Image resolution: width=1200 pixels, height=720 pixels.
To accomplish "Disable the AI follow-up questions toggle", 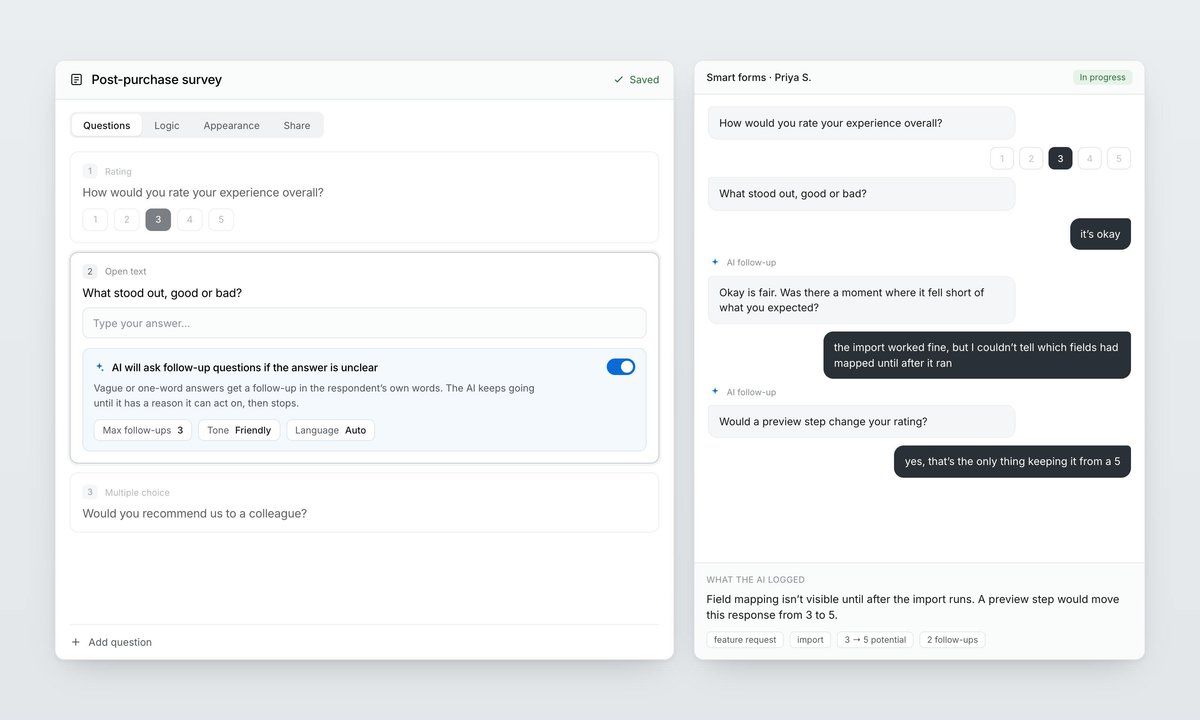I will 621,367.
